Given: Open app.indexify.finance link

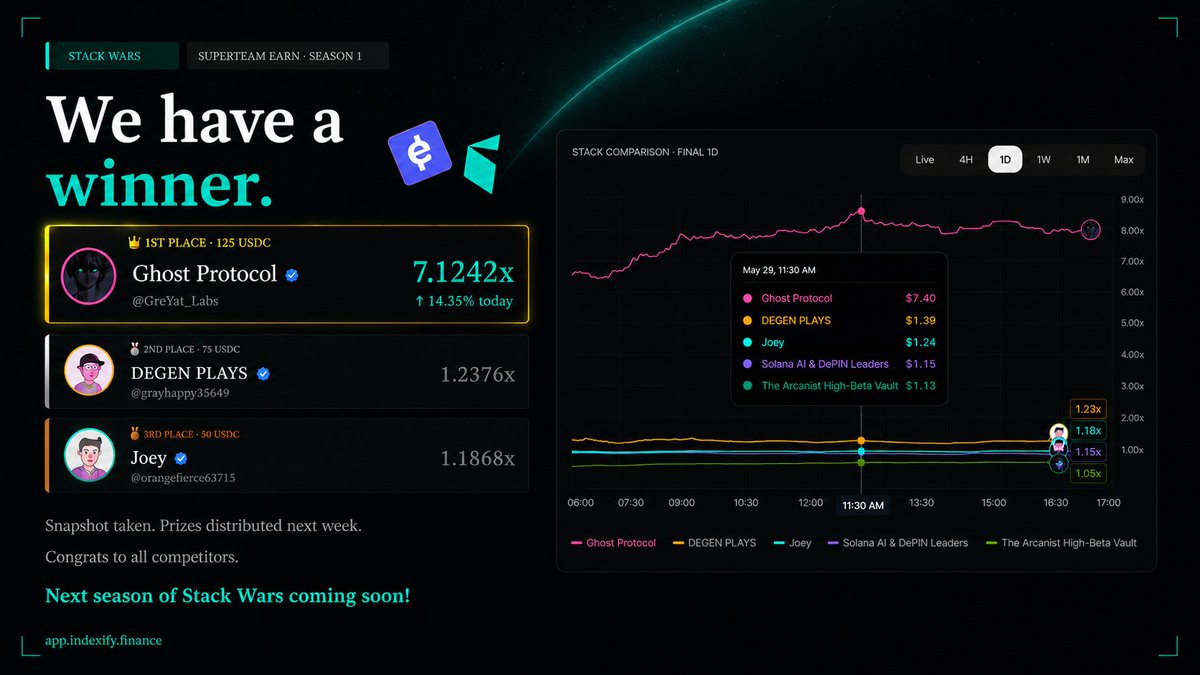Looking at the screenshot, I should [105, 640].
